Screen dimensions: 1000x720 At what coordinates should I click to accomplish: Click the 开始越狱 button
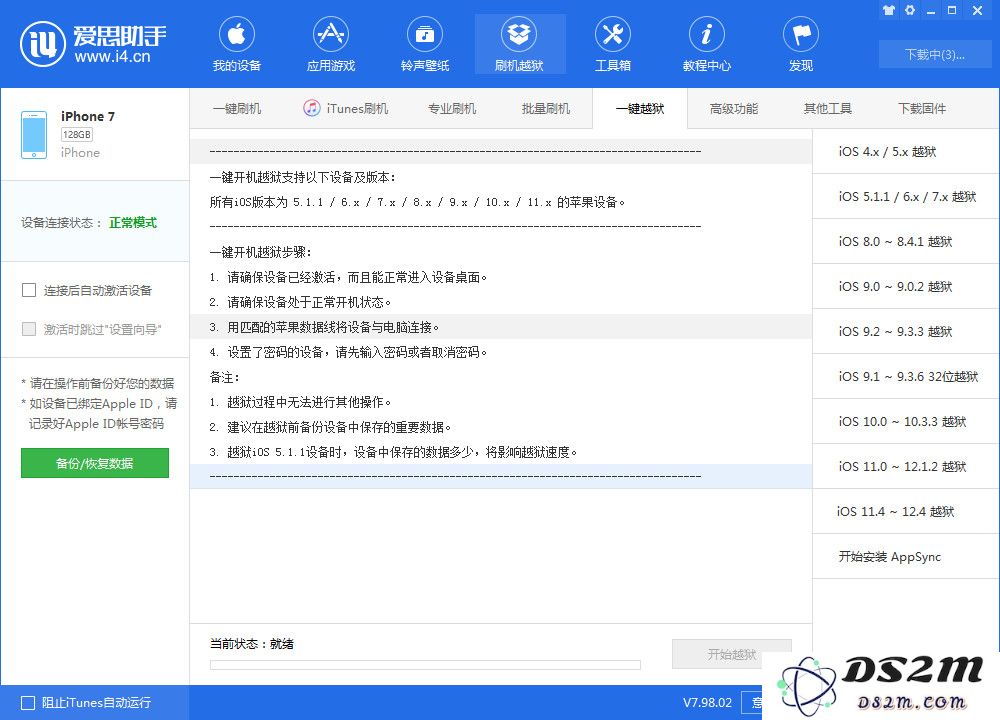point(732,654)
